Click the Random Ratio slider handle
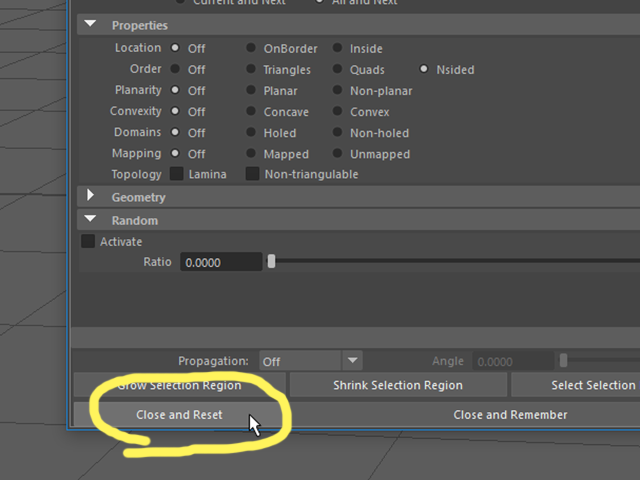Screen dimensions: 640x480 pyautogui.click(x=271, y=261)
